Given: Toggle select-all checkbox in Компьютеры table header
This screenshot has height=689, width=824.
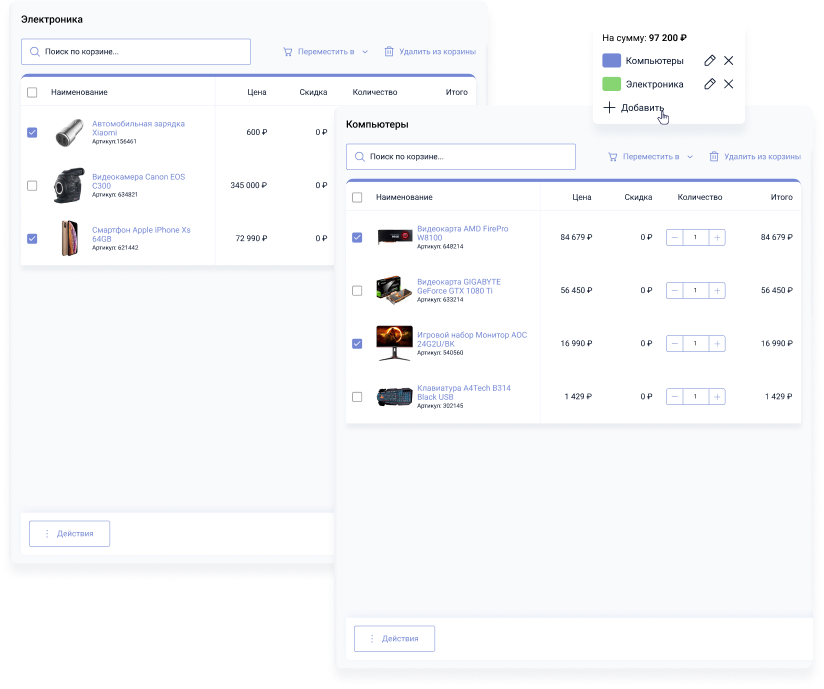Looking at the screenshot, I should click(x=358, y=198).
